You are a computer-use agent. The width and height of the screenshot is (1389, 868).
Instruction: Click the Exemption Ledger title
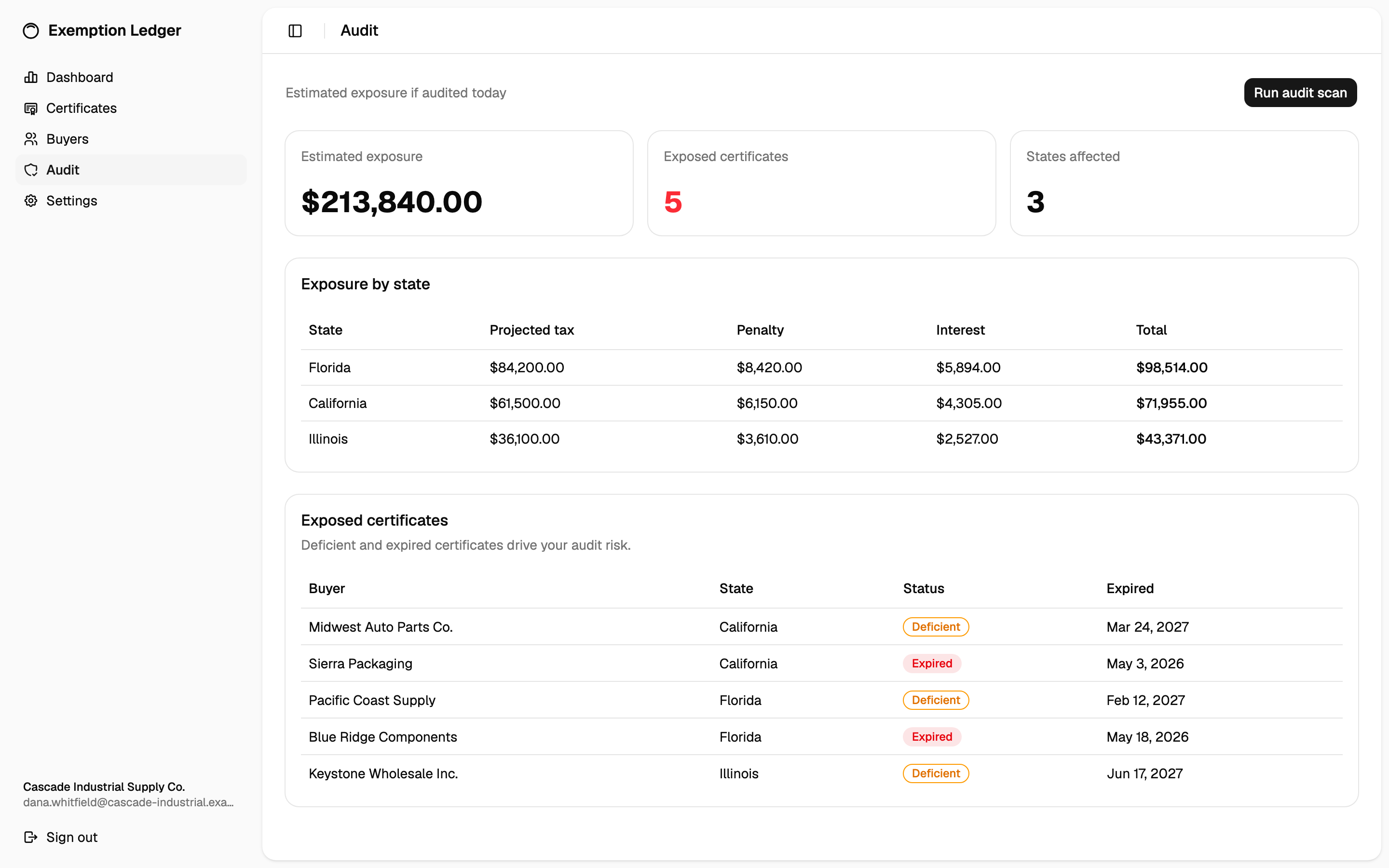115,30
